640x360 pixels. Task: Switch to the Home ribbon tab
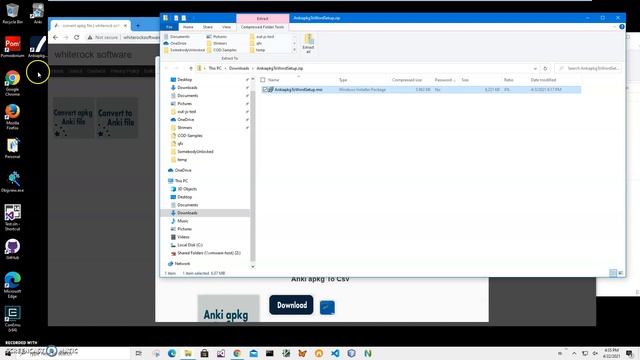188,27
